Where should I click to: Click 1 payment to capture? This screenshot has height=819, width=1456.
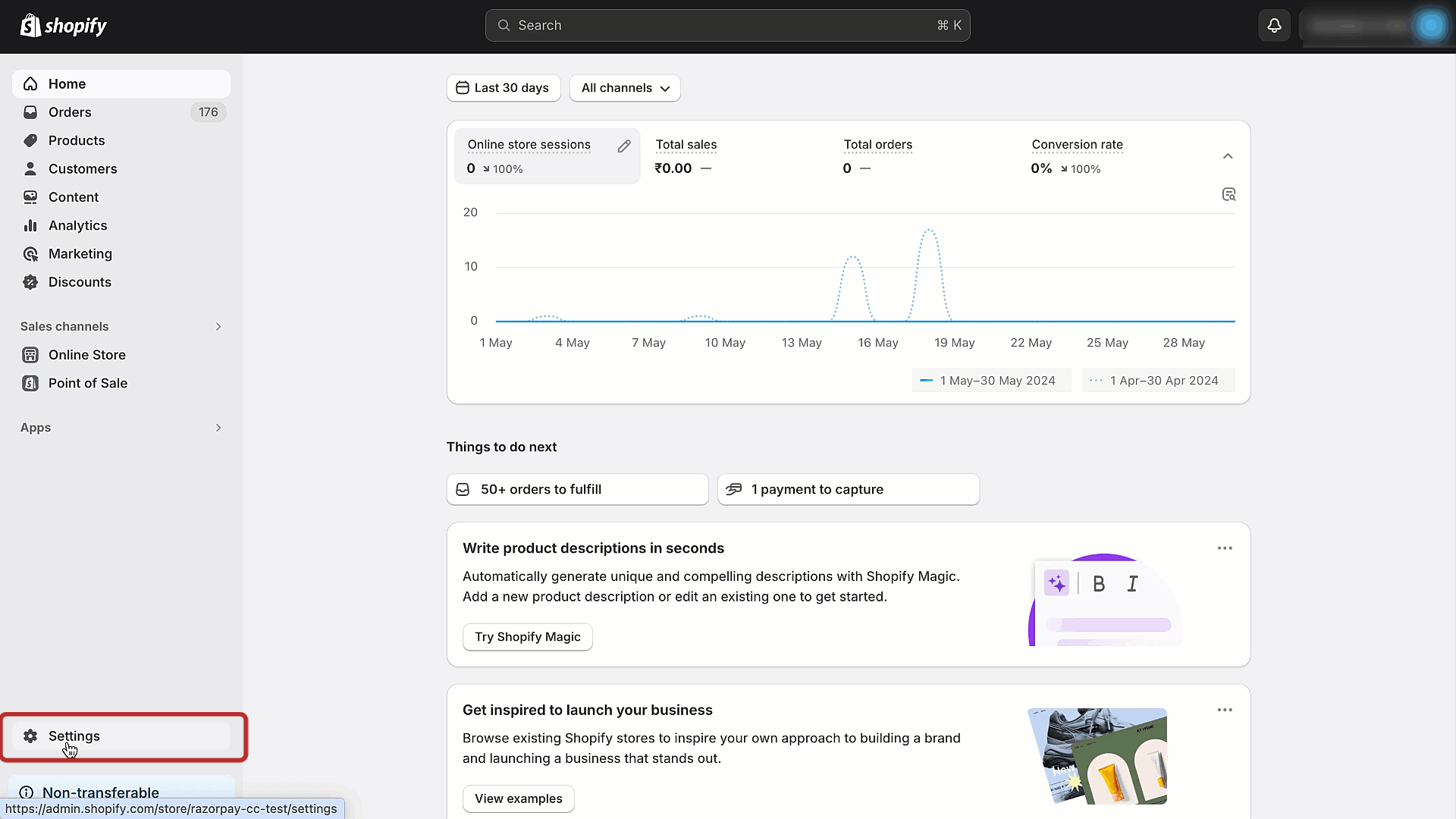(x=849, y=490)
